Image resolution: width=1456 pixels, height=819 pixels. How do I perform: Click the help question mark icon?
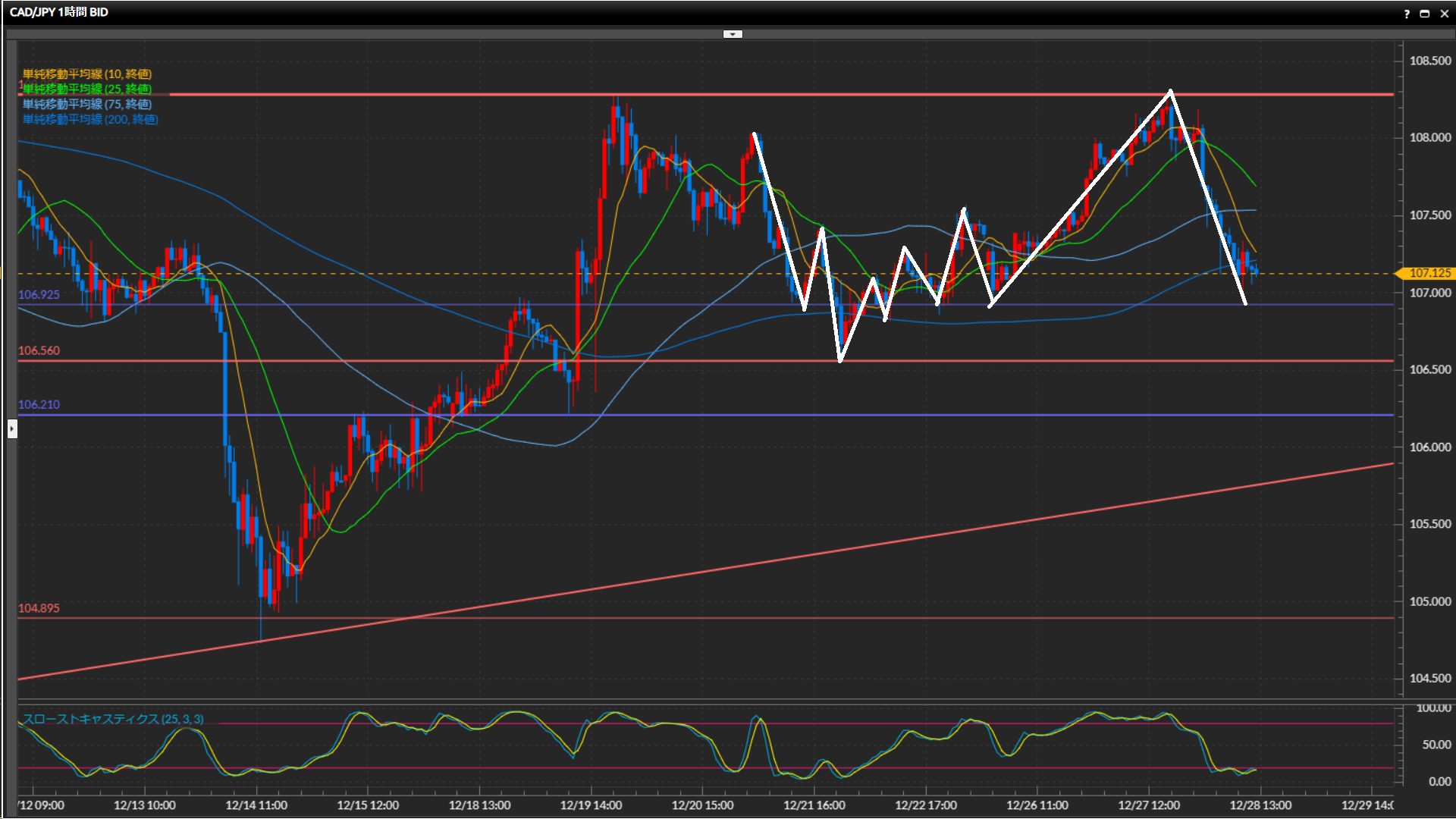click(x=1407, y=14)
